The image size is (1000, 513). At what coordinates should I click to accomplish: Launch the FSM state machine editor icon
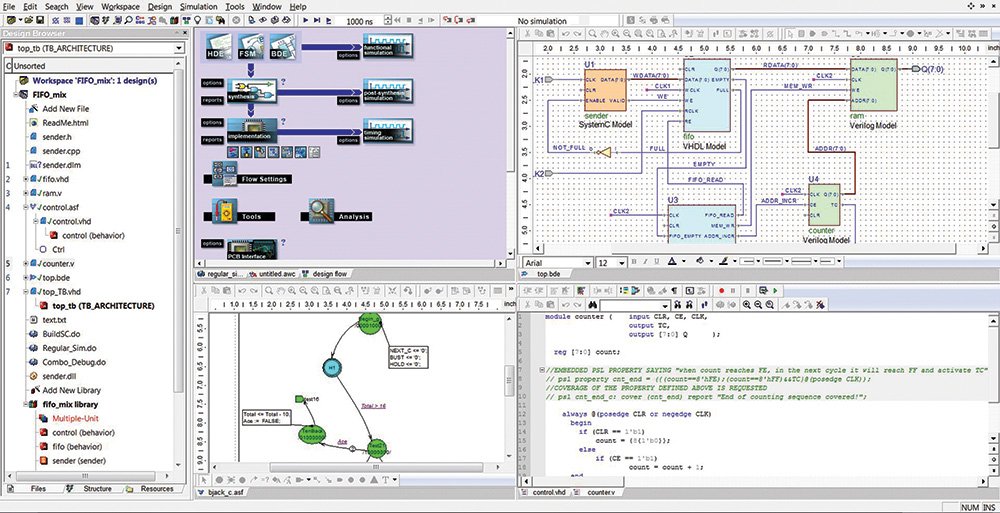click(x=251, y=48)
